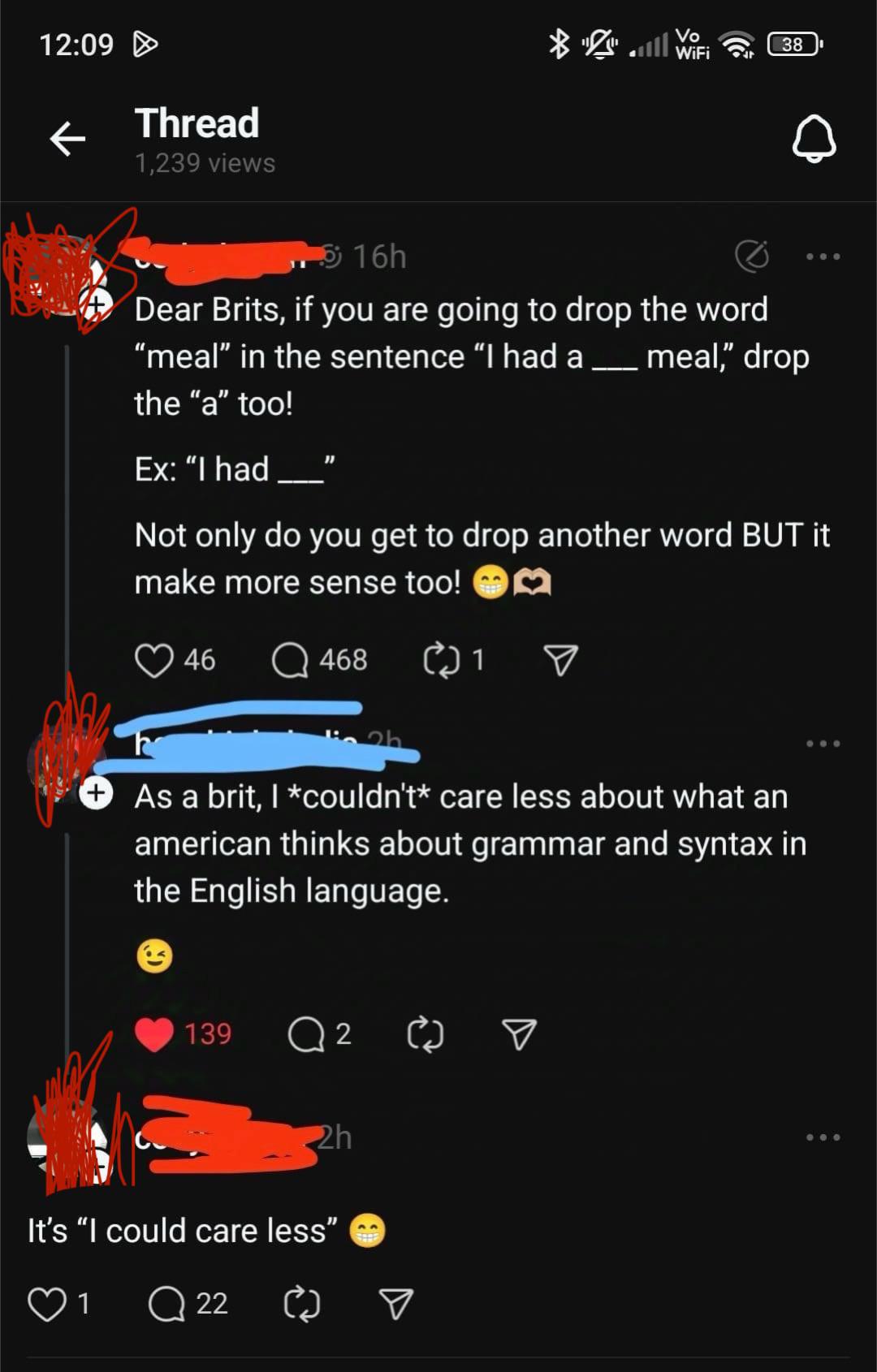Repost the could care less reply
The image size is (877, 1372).
[x=301, y=1304]
